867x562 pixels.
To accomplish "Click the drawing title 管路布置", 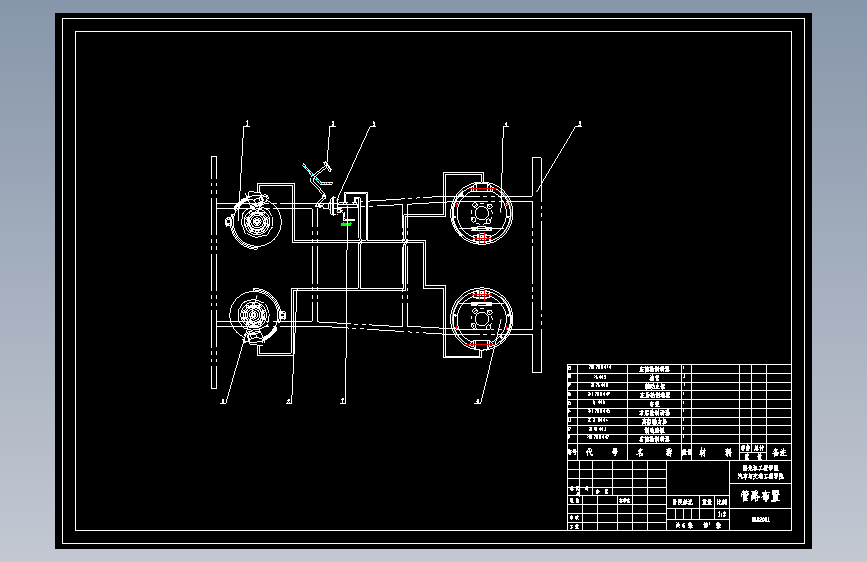I will pos(760,496).
